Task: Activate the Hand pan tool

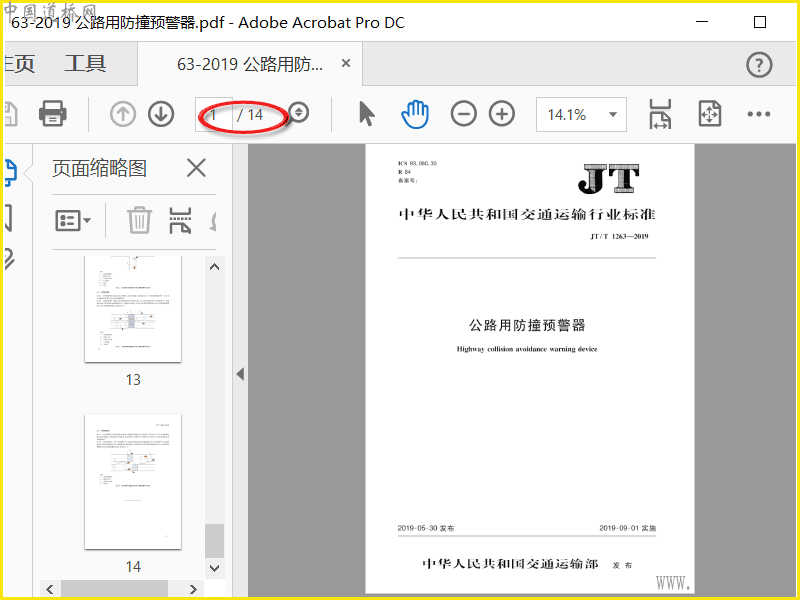Action: click(415, 114)
